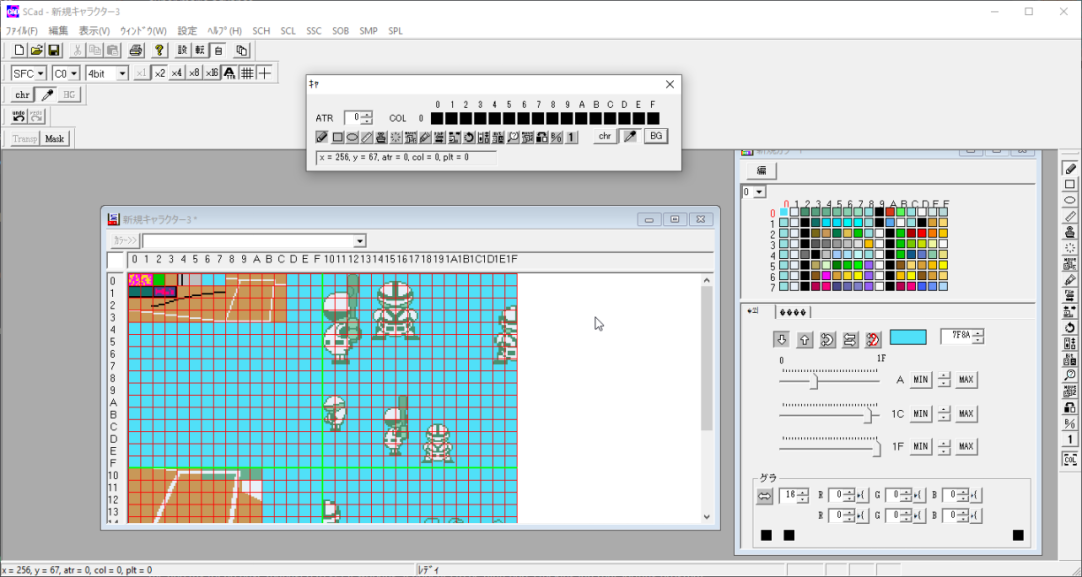Click MAX button for the 1C slider
Screen dimensions: 1082x577
966,413
